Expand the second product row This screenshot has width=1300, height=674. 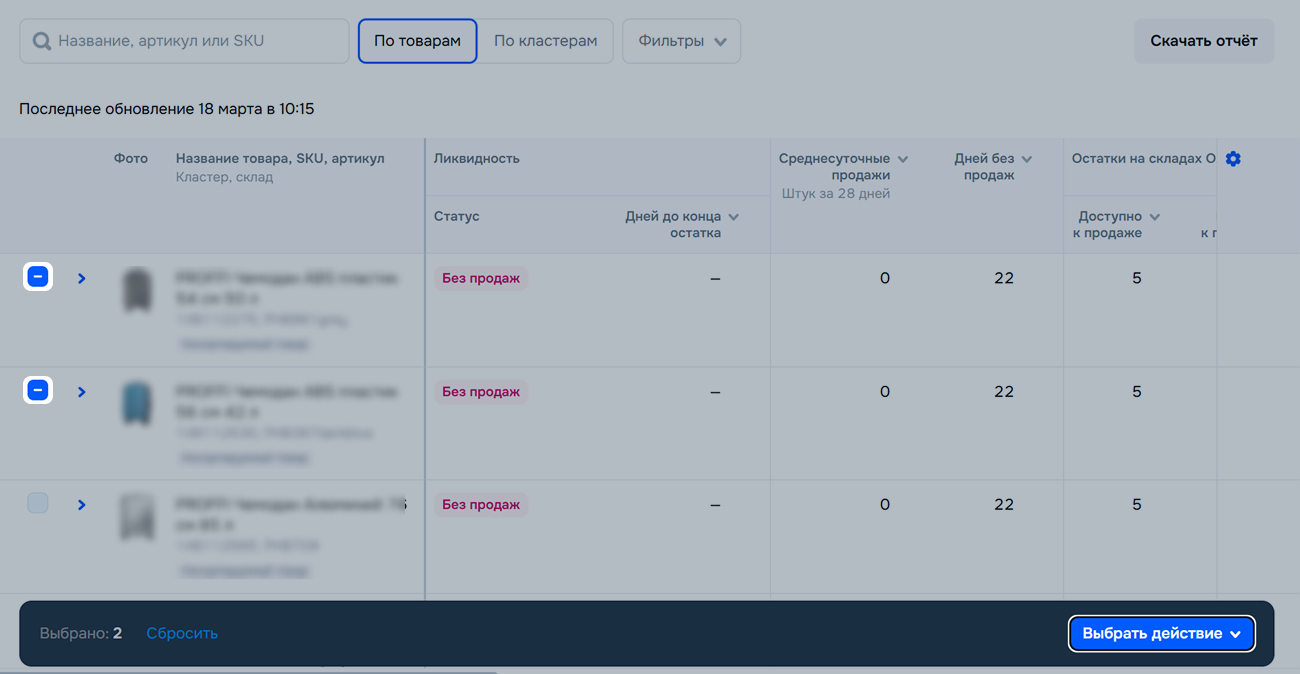click(x=82, y=392)
